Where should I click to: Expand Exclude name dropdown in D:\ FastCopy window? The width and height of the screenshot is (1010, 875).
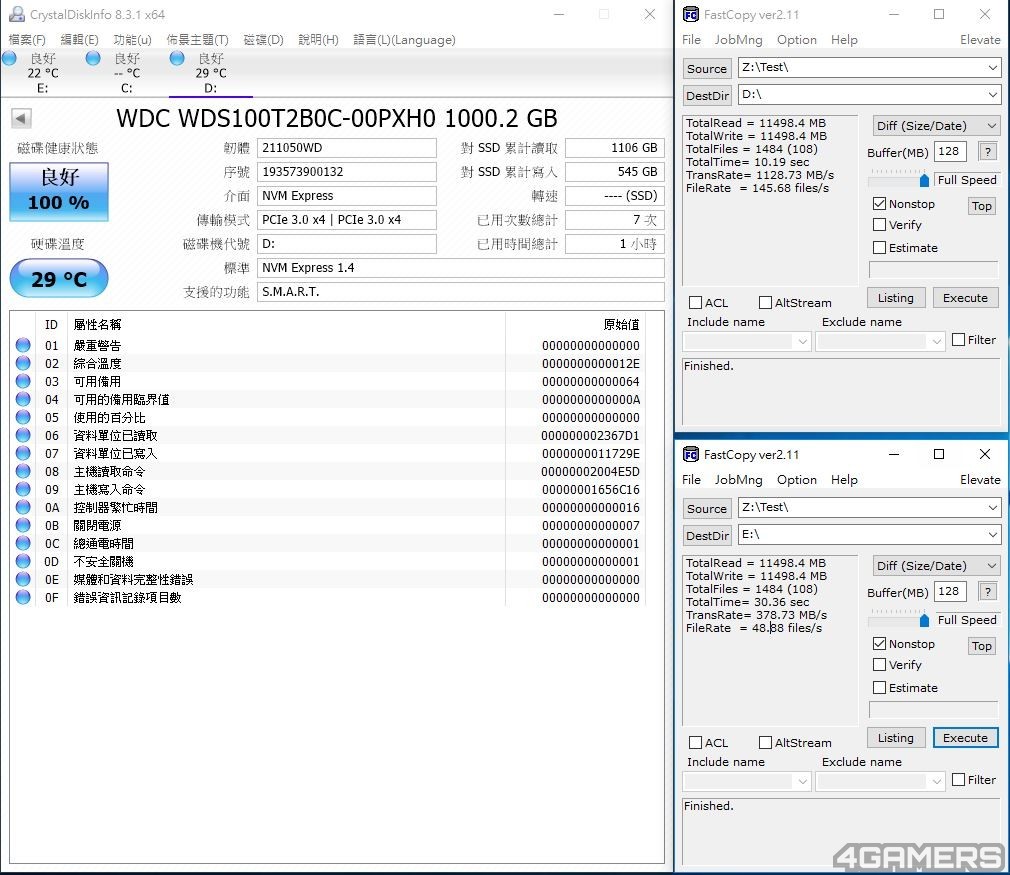click(937, 341)
